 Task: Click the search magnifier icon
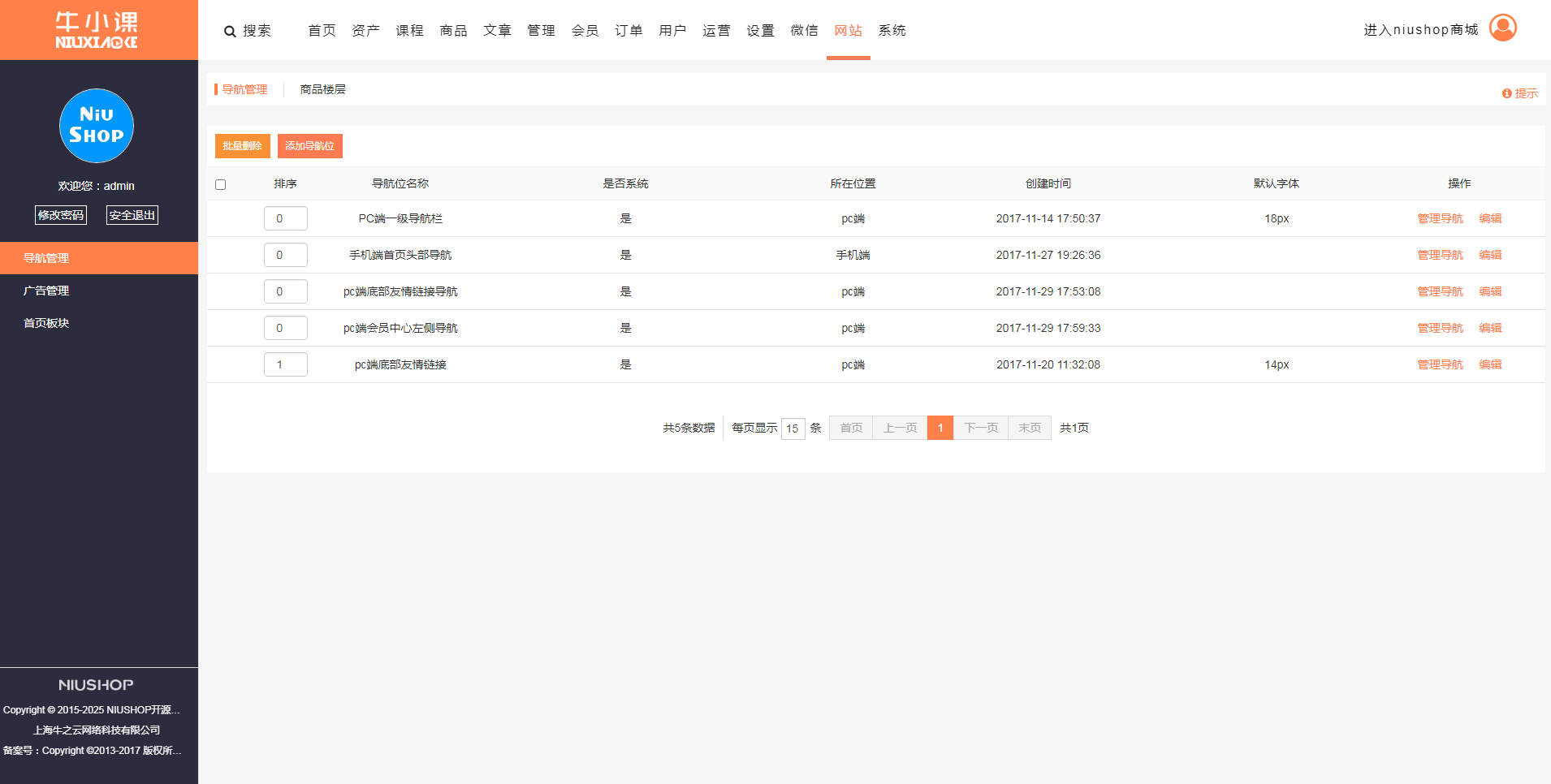click(230, 32)
